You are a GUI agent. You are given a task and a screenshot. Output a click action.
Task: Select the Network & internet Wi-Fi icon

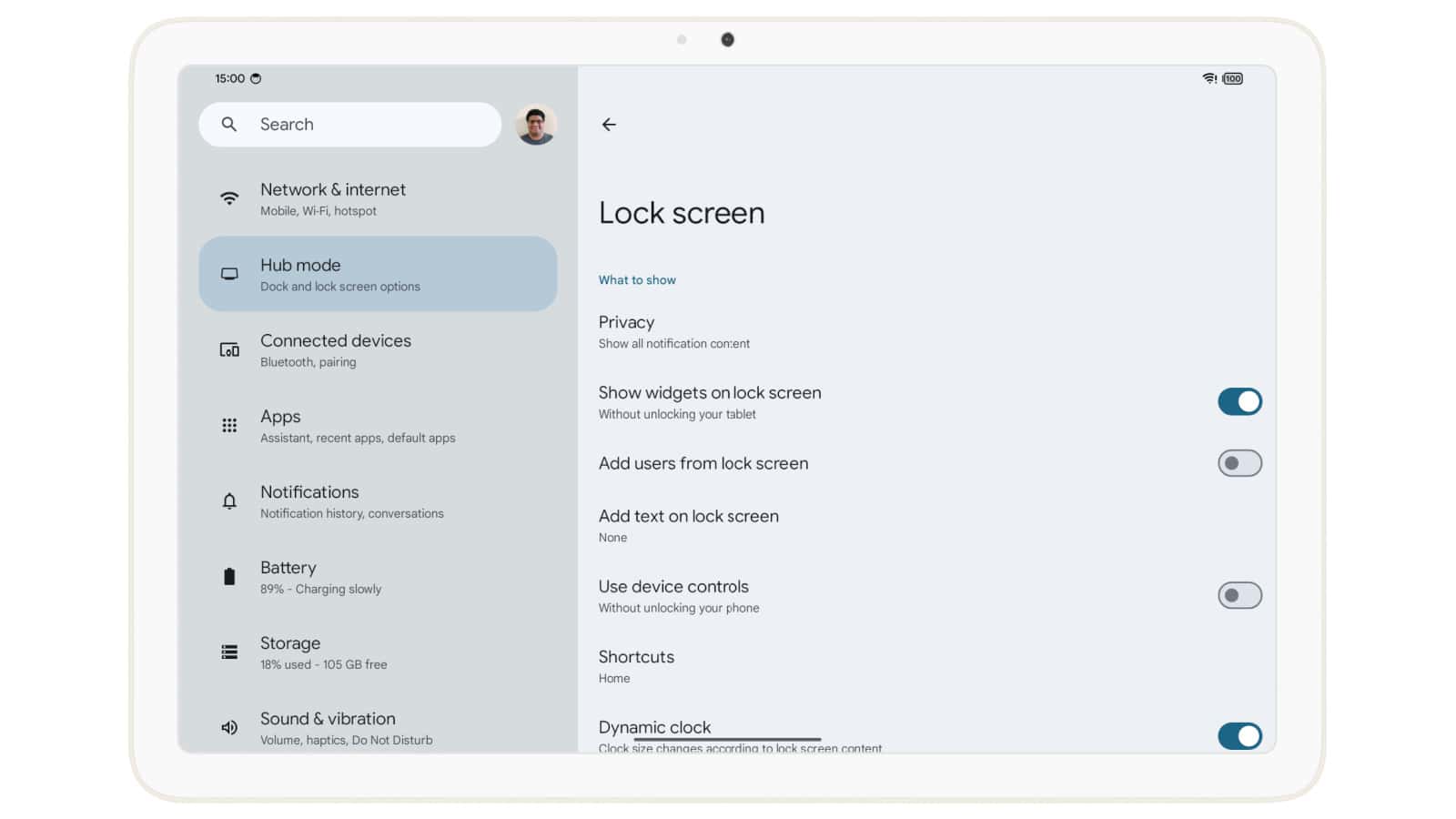pos(229,197)
